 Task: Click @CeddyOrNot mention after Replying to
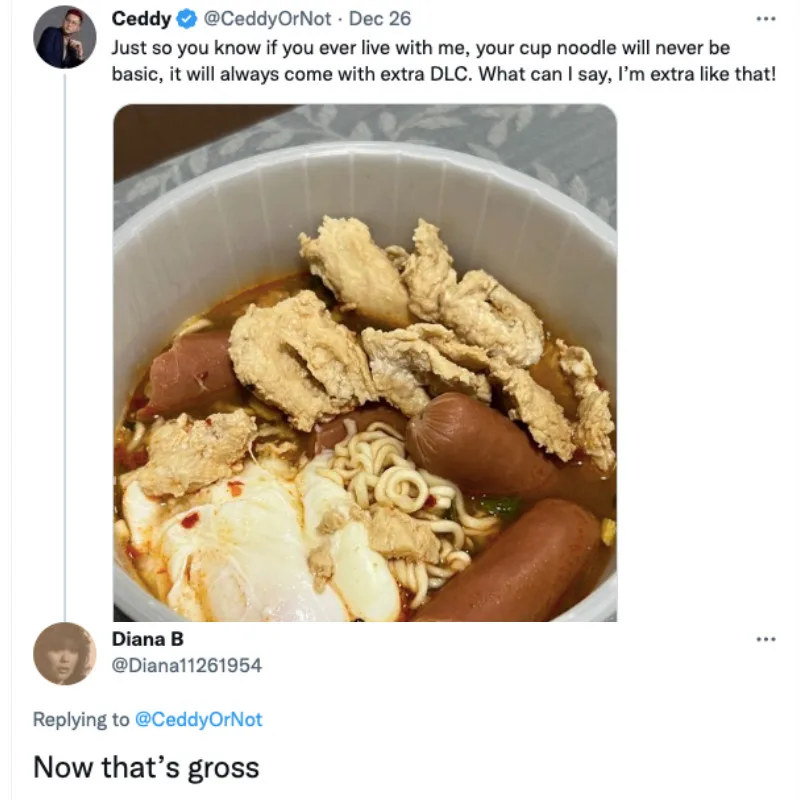[x=198, y=719]
